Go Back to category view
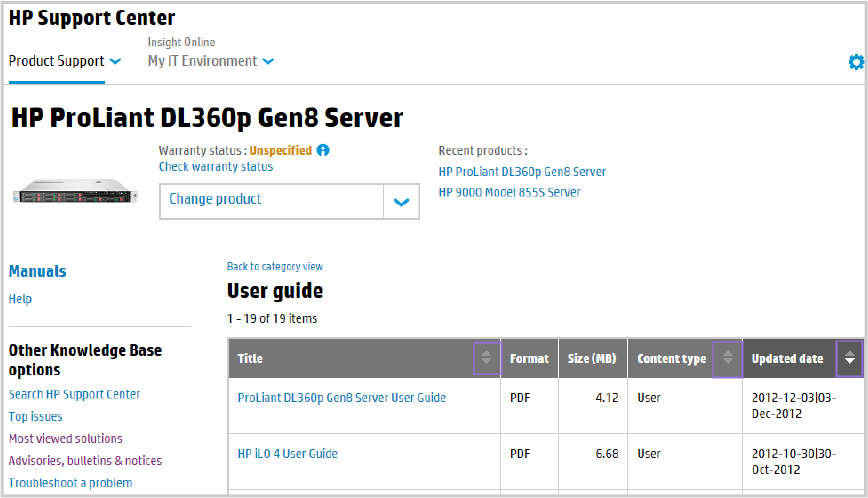This screenshot has width=868, height=498. click(275, 266)
